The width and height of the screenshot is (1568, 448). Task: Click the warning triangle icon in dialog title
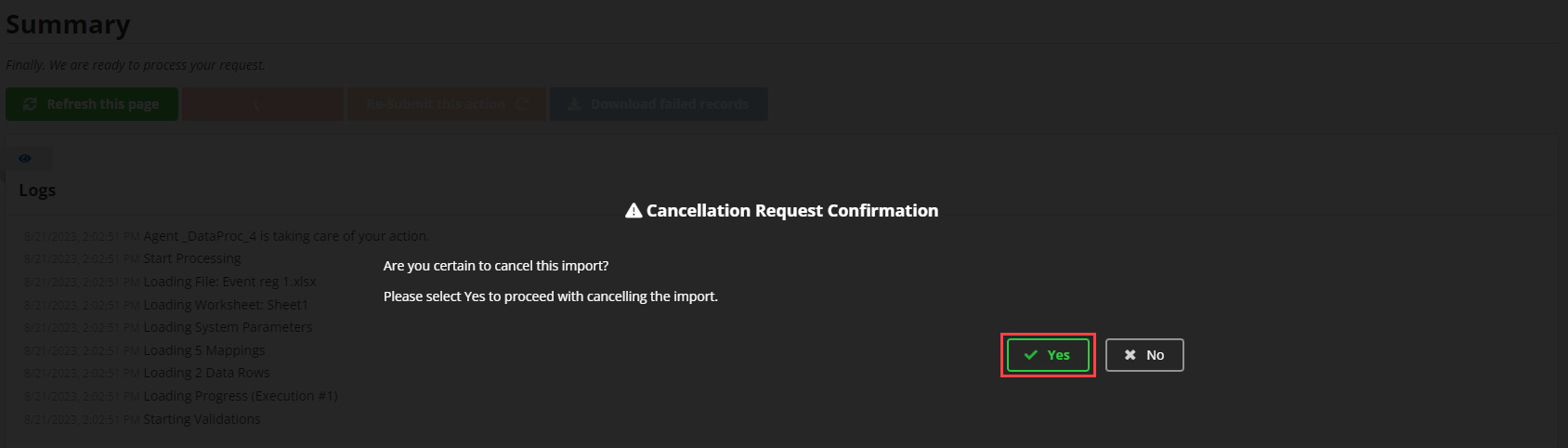point(634,211)
